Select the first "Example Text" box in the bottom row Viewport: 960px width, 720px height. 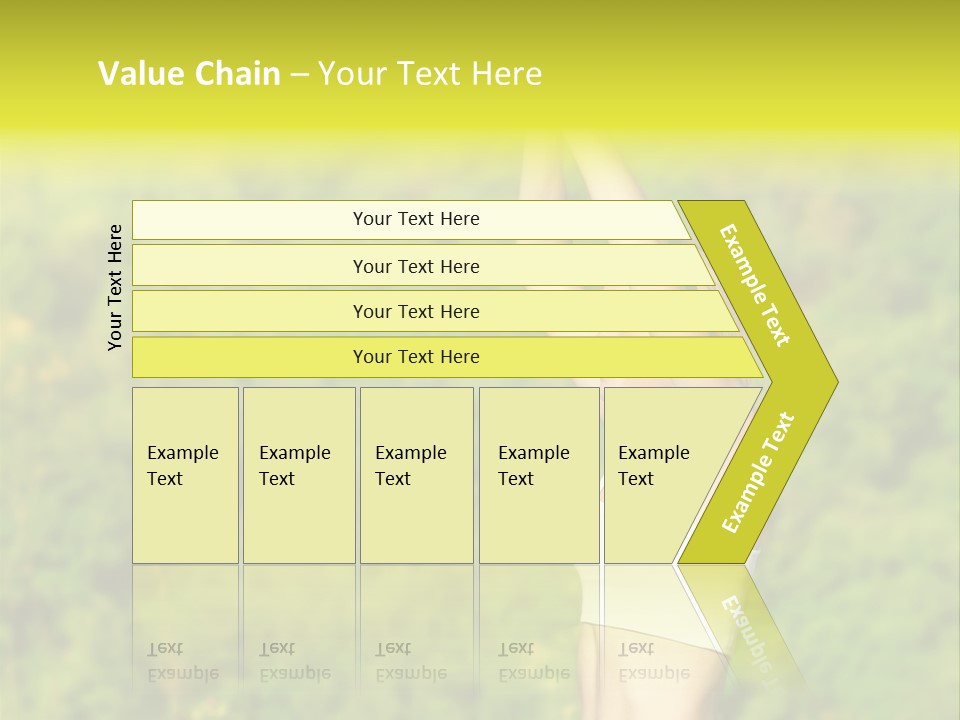[186, 475]
